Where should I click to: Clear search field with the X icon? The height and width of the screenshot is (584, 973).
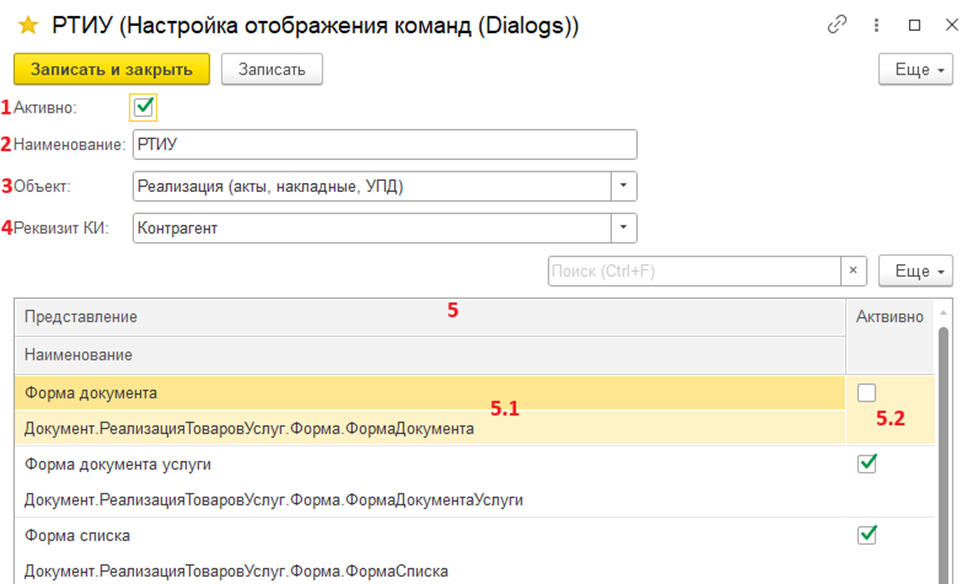coord(853,271)
